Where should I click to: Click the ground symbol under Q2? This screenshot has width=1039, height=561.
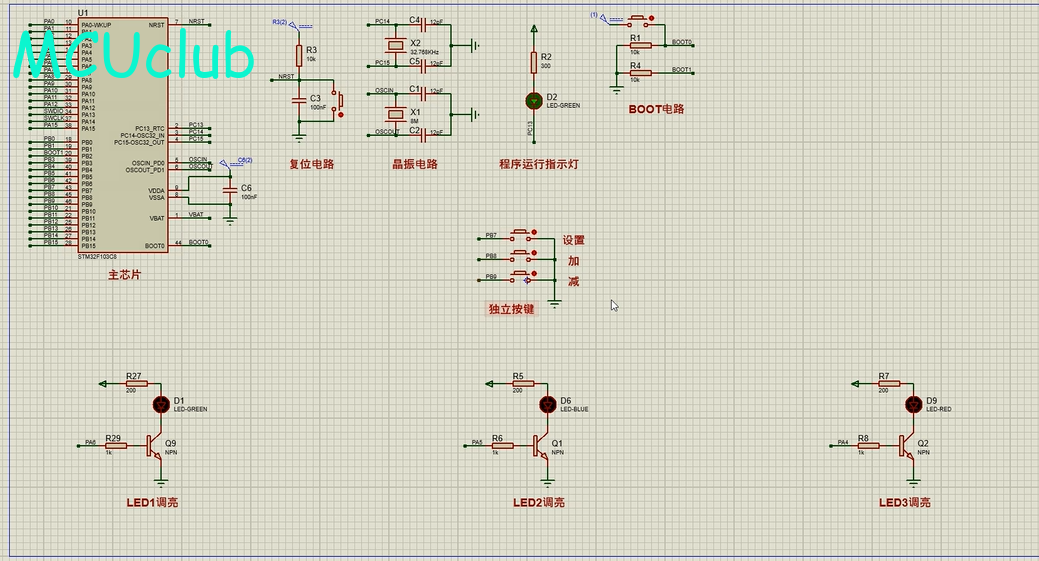[913, 482]
